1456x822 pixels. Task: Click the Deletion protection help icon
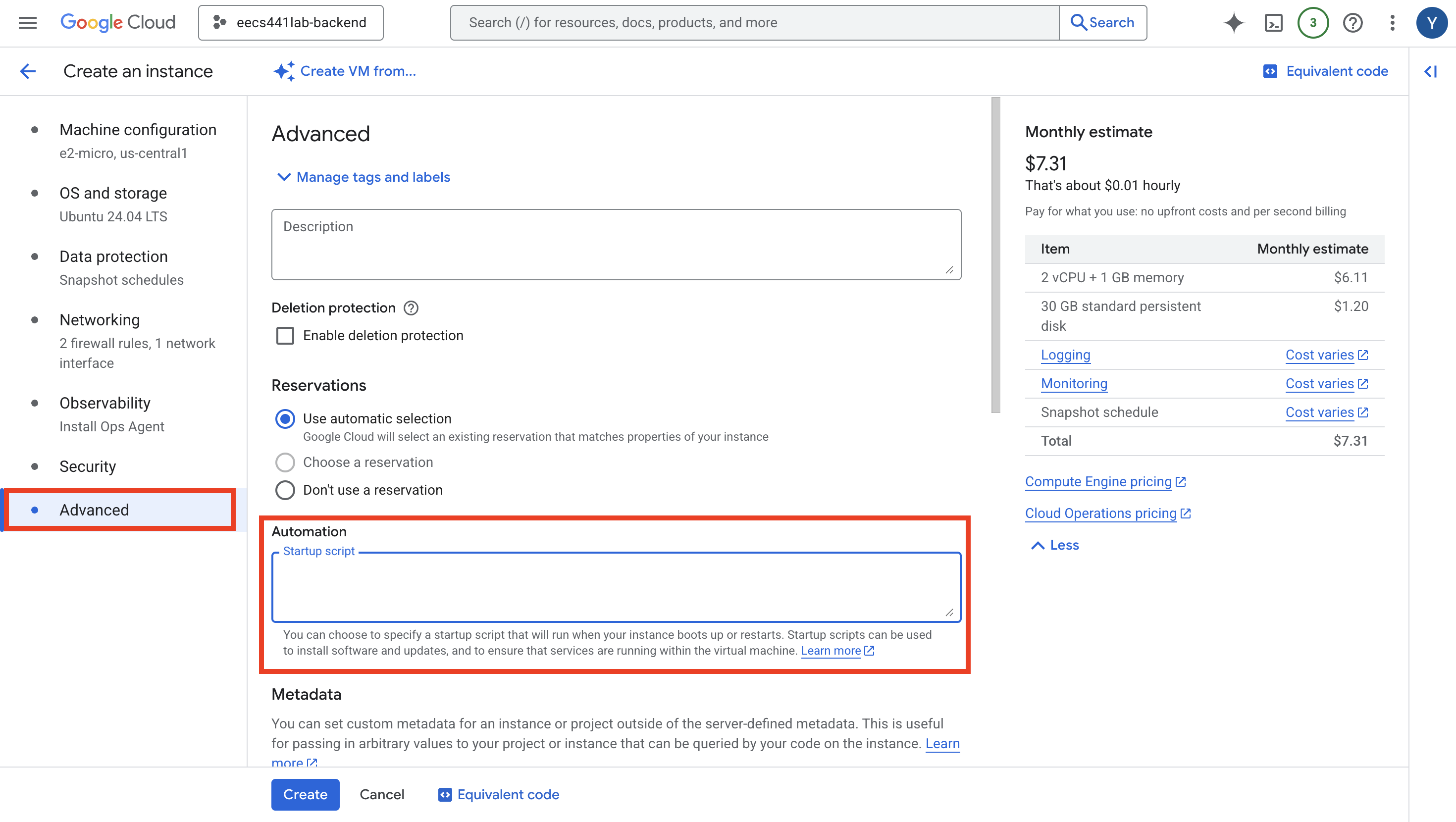coord(411,308)
